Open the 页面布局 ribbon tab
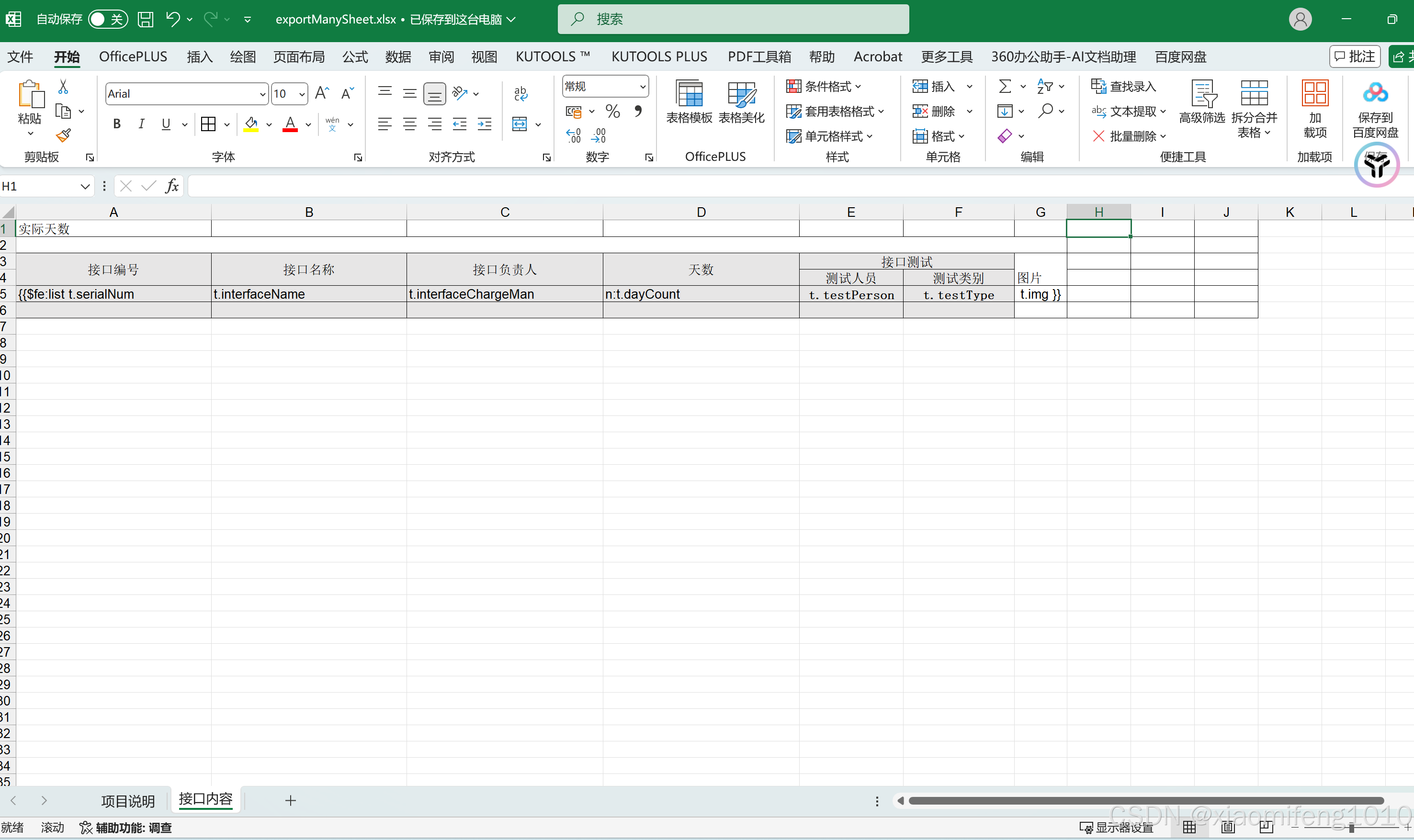The height and width of the screenshot is (840, 1414). (x=299, y=56)
